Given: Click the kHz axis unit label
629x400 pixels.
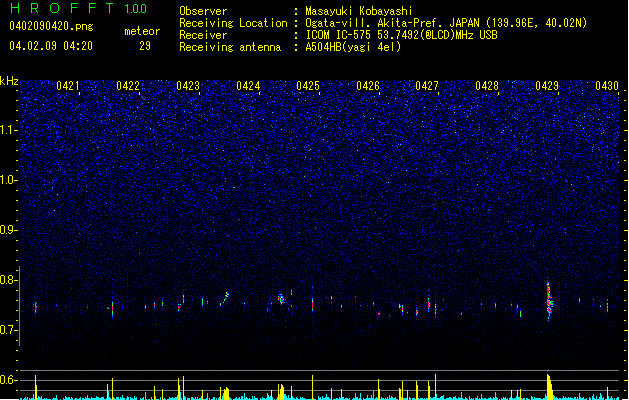Looking at the screenshot, I should [9, 81].
